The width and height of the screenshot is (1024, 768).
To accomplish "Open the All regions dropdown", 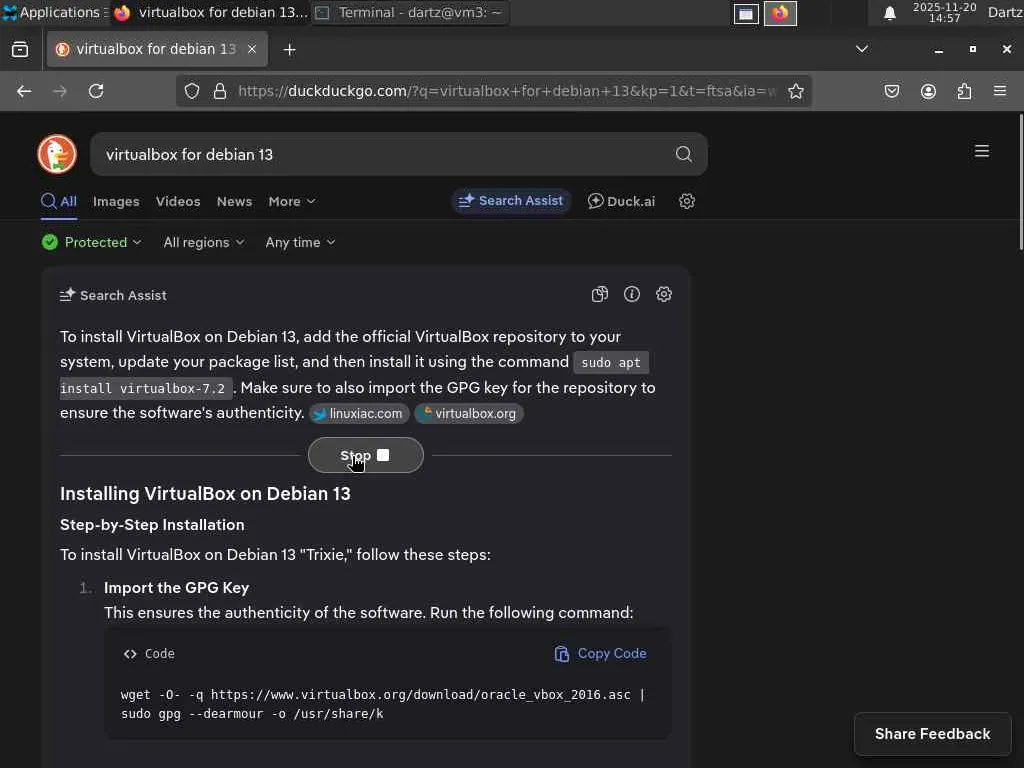I will tap(204, 242).
